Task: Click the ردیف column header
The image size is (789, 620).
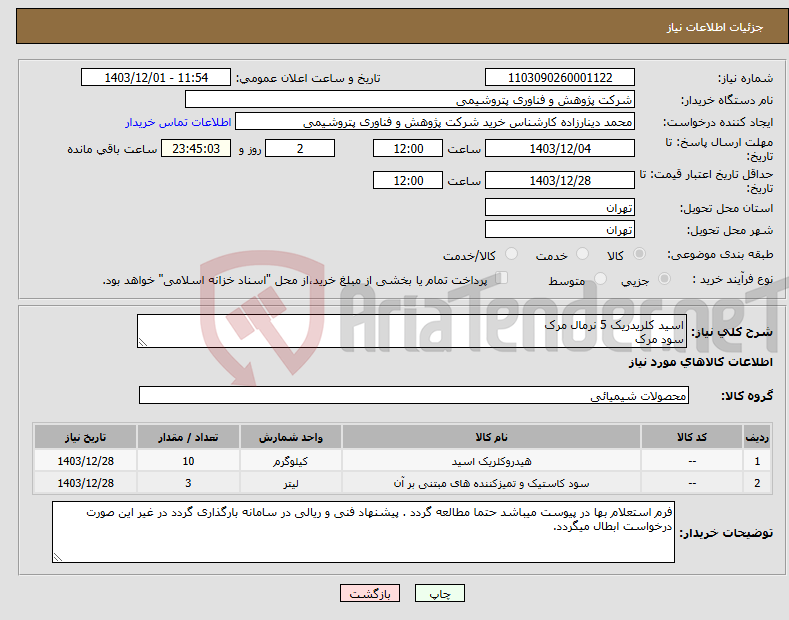Action: 757,437
